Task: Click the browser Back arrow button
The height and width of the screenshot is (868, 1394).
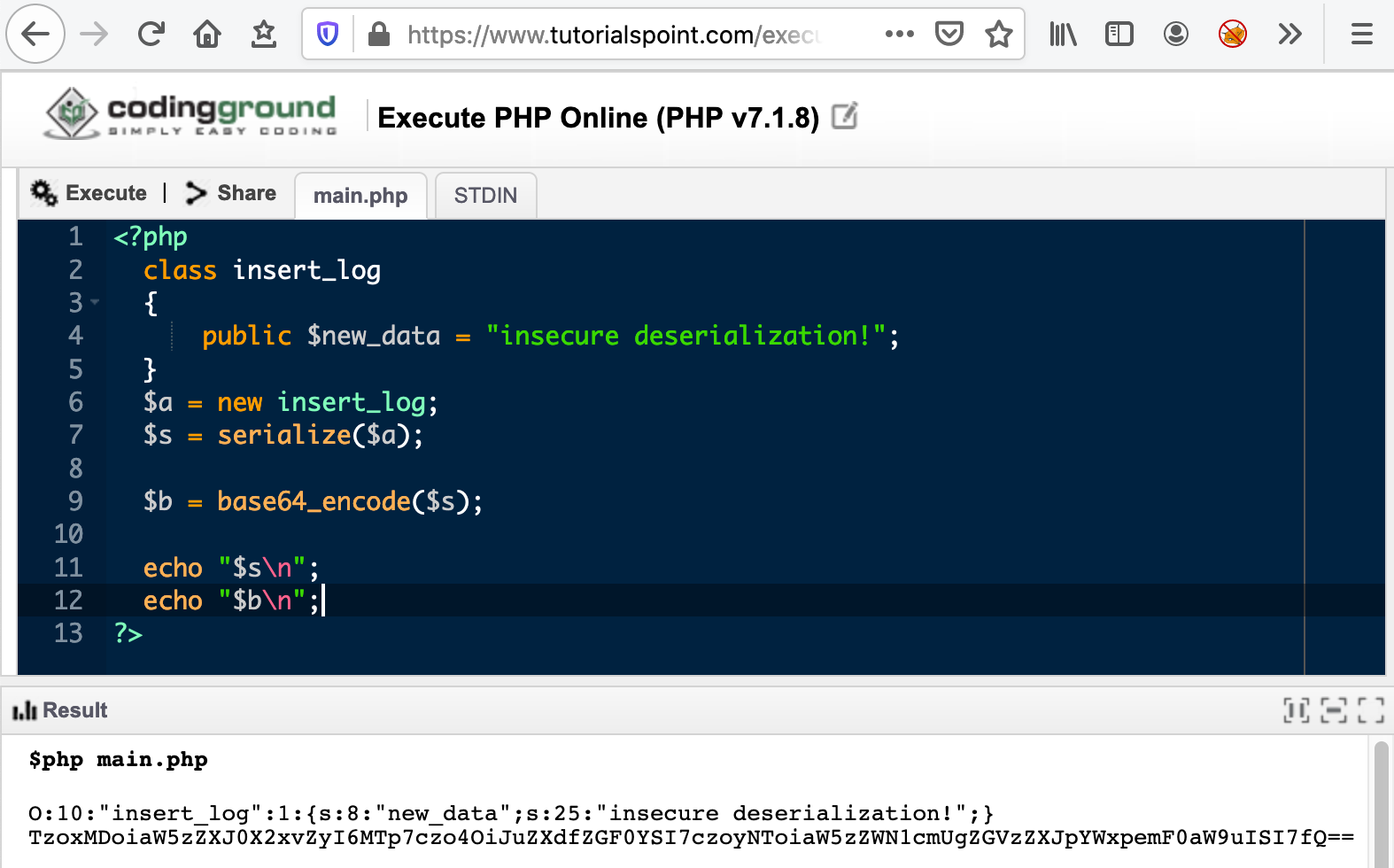Action: pos(35,35)
